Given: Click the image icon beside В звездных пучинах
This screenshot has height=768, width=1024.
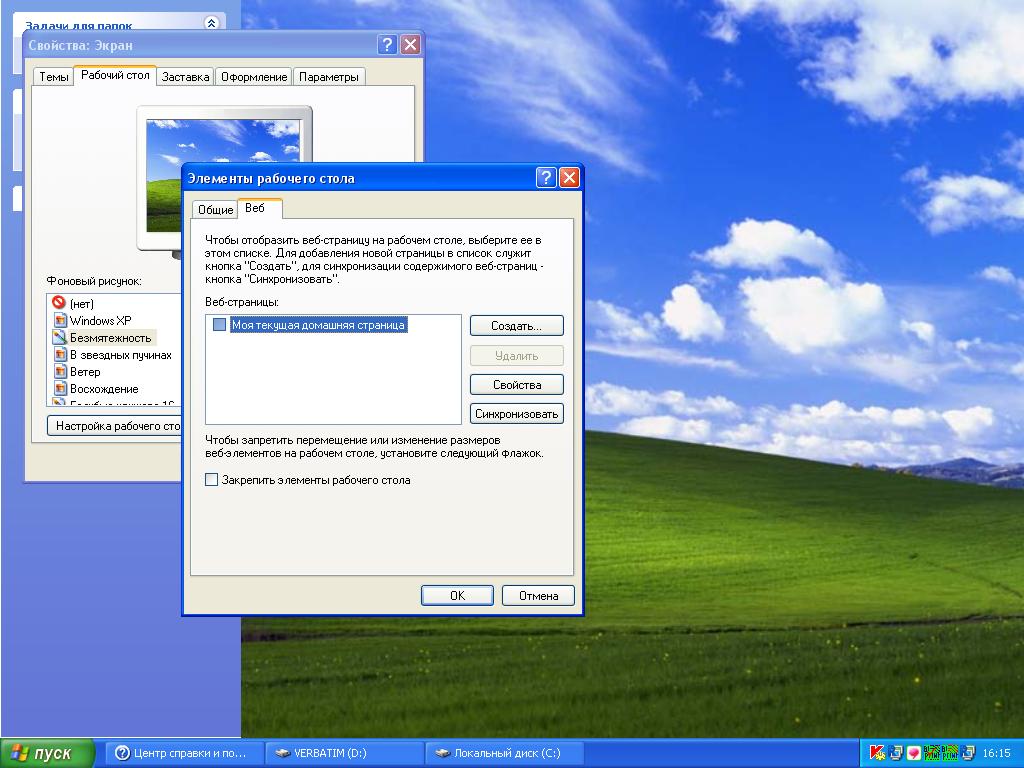Looking at the screenshot, I should point(60,354).
